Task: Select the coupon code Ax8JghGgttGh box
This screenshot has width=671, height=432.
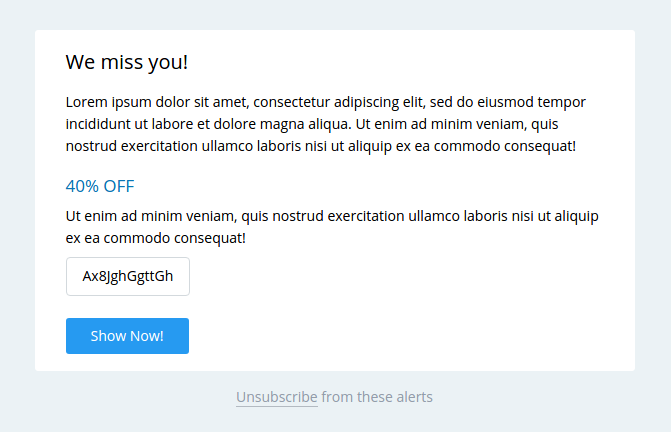Action: tap(128, 277)
